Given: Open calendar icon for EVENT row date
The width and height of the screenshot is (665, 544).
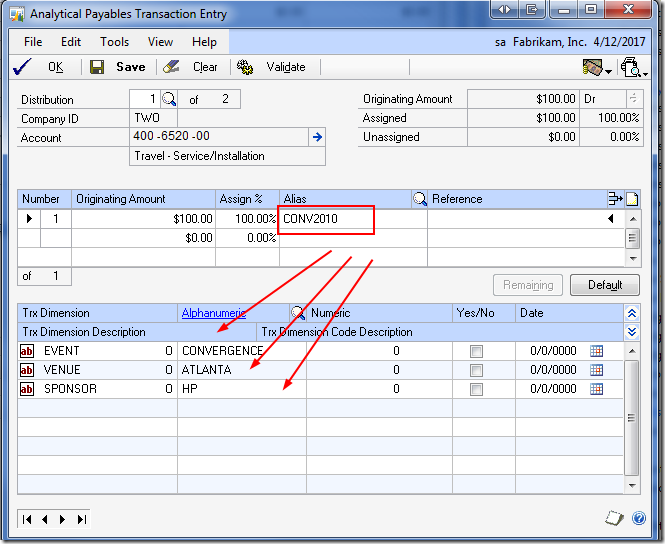Looking at the screenshot, I should pos(597,351).
